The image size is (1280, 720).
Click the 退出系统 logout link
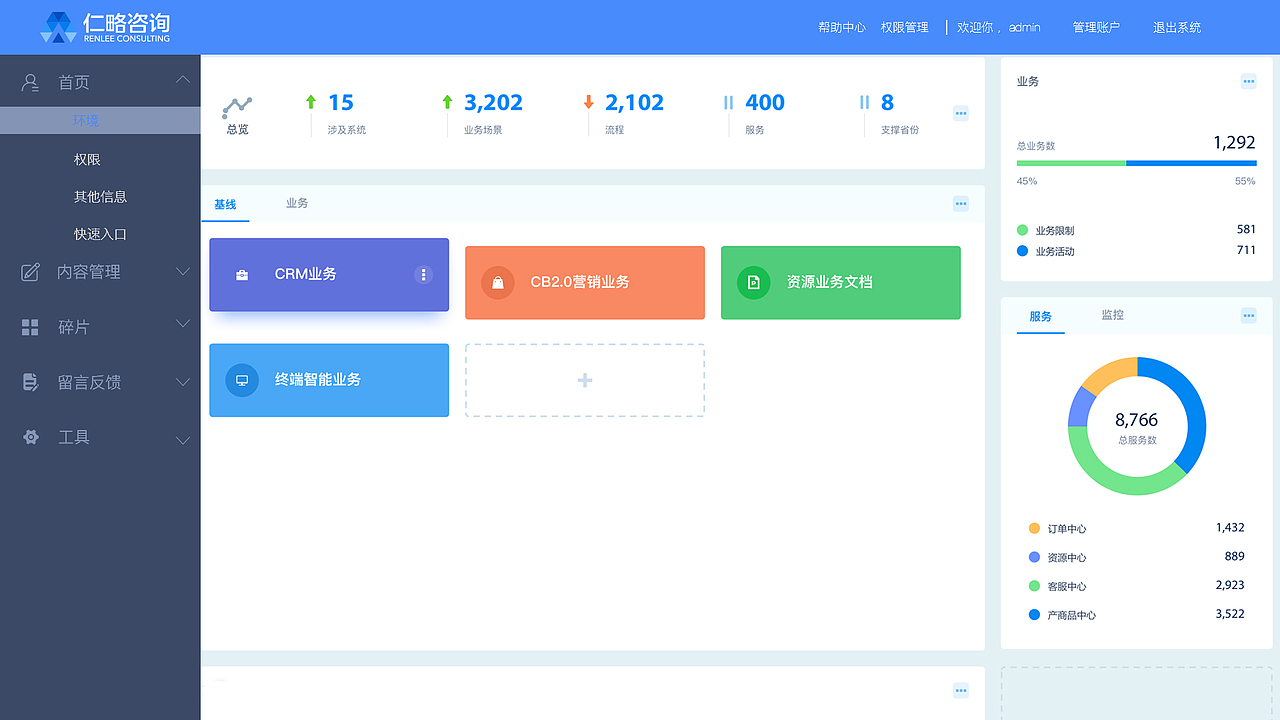(1177, 27)
